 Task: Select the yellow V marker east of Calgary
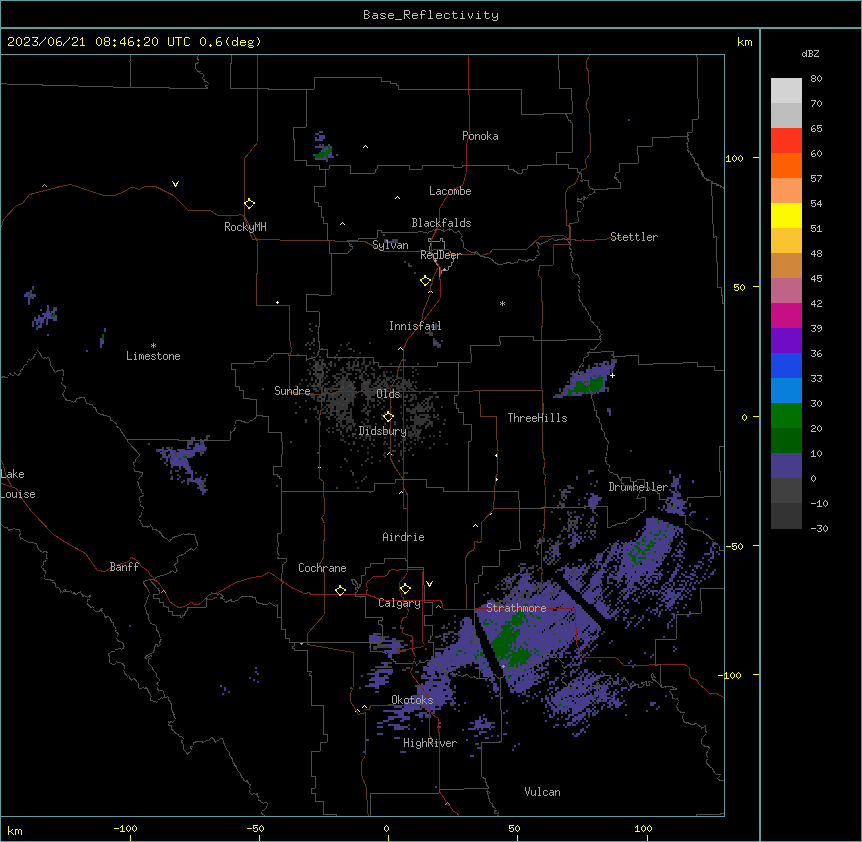click(429, 584)
